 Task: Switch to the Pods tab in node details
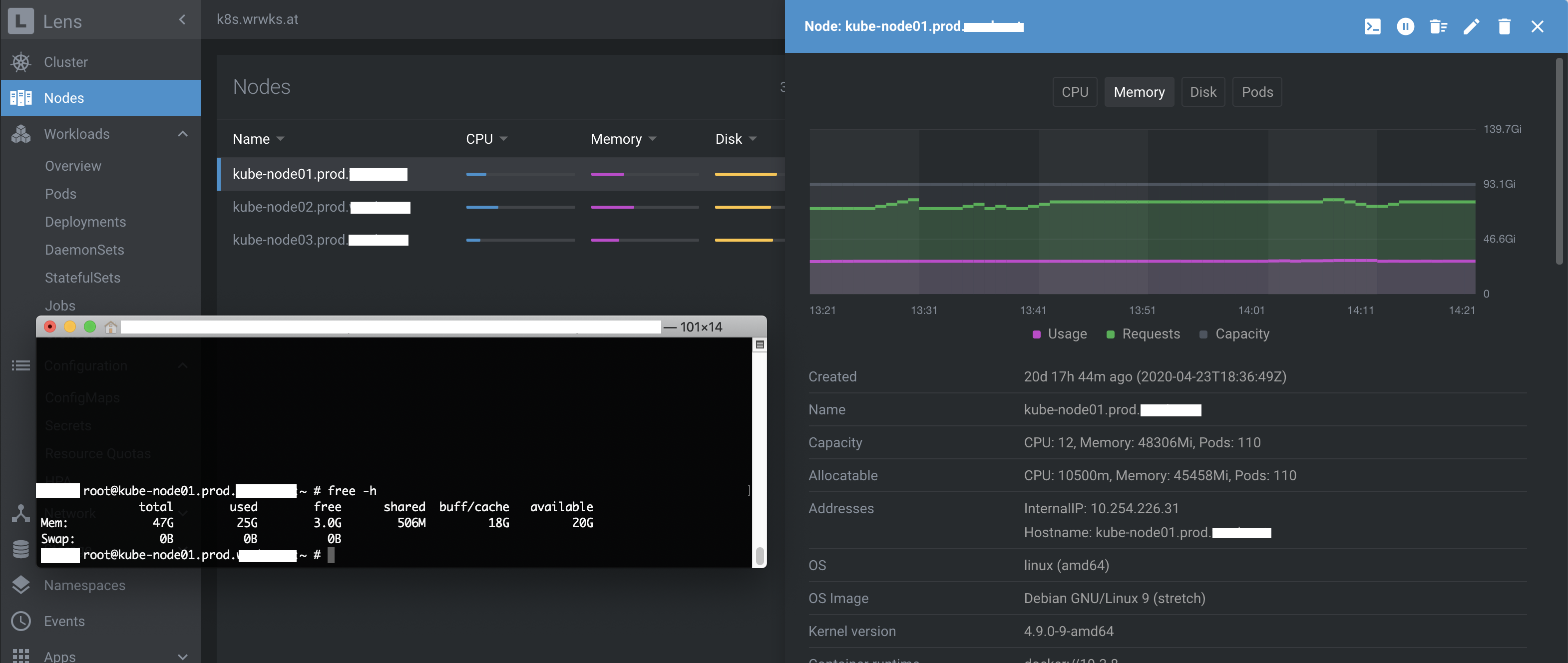1257,91
